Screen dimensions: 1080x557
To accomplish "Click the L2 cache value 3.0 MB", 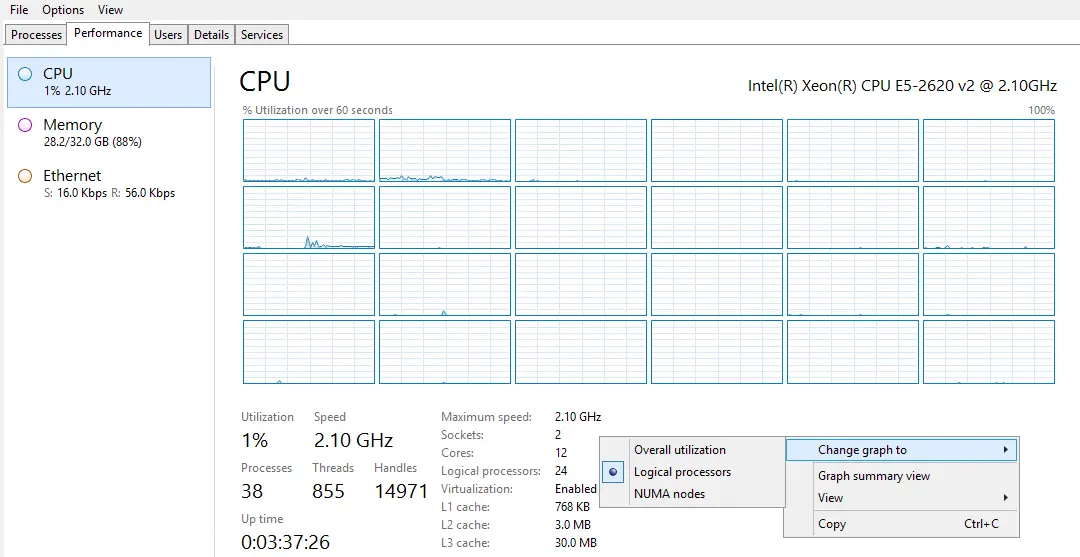I will pos(572,525).
